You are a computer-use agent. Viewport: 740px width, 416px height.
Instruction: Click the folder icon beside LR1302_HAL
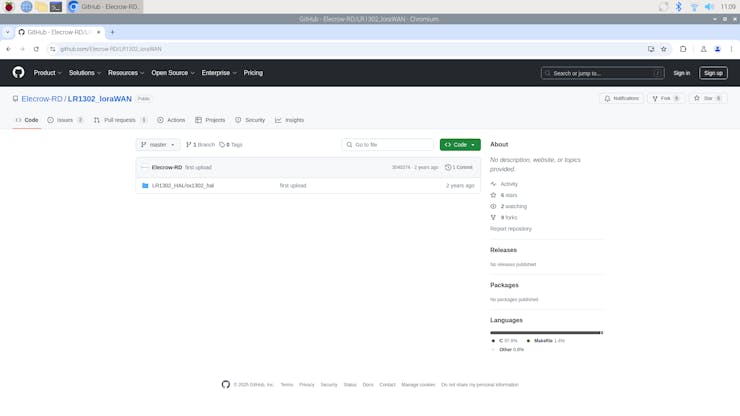(145, 186)
